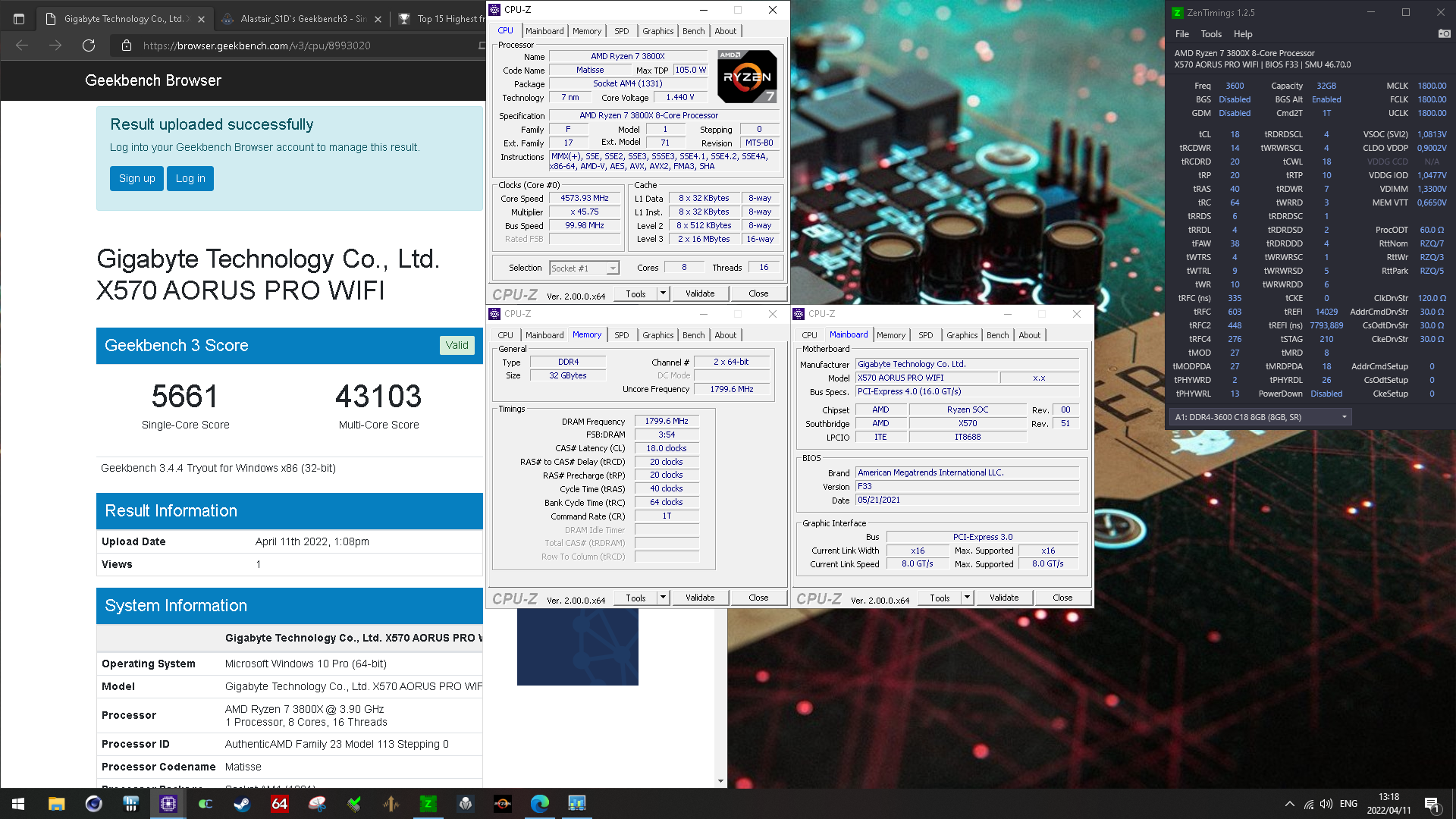This screenshot has height=819, width=1456.
Task: Click Validate in CPU-Z Memory window
Action: tap(700, 598)
